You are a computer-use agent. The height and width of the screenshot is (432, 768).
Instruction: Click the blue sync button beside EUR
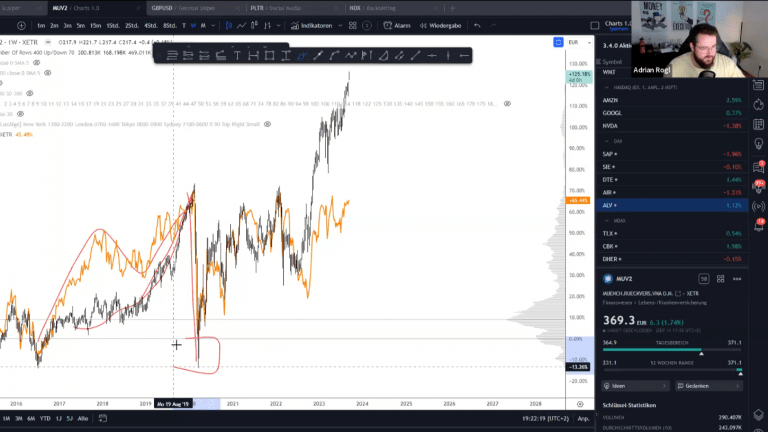click(558, 43)
